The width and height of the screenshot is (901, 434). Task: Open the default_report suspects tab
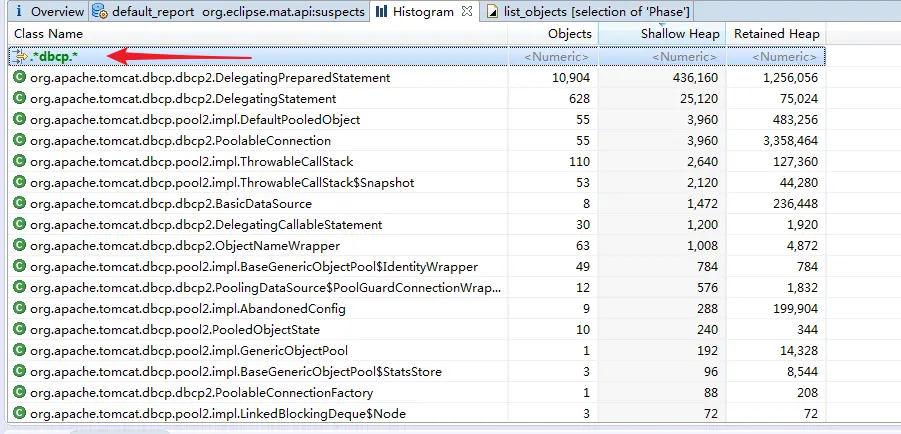click(229, 11)
